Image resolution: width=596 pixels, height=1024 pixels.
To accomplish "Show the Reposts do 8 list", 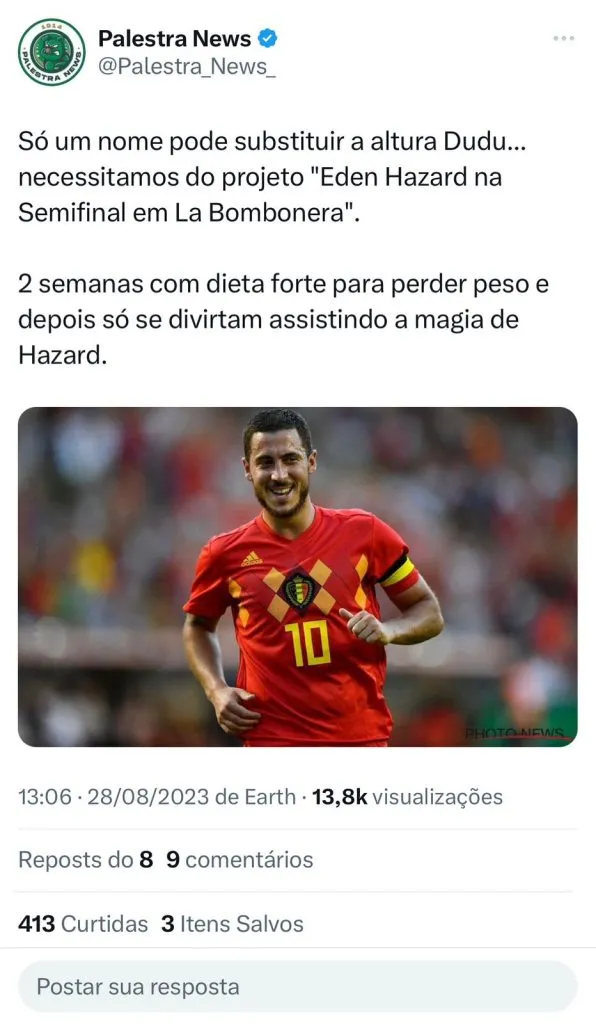I will click(86, 859).
